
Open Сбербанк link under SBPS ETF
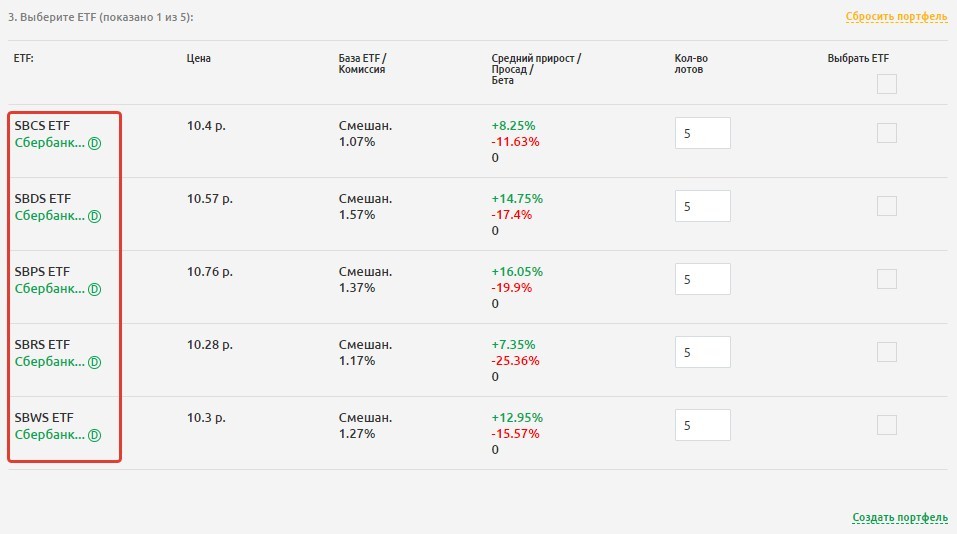(x=49, y=289)
